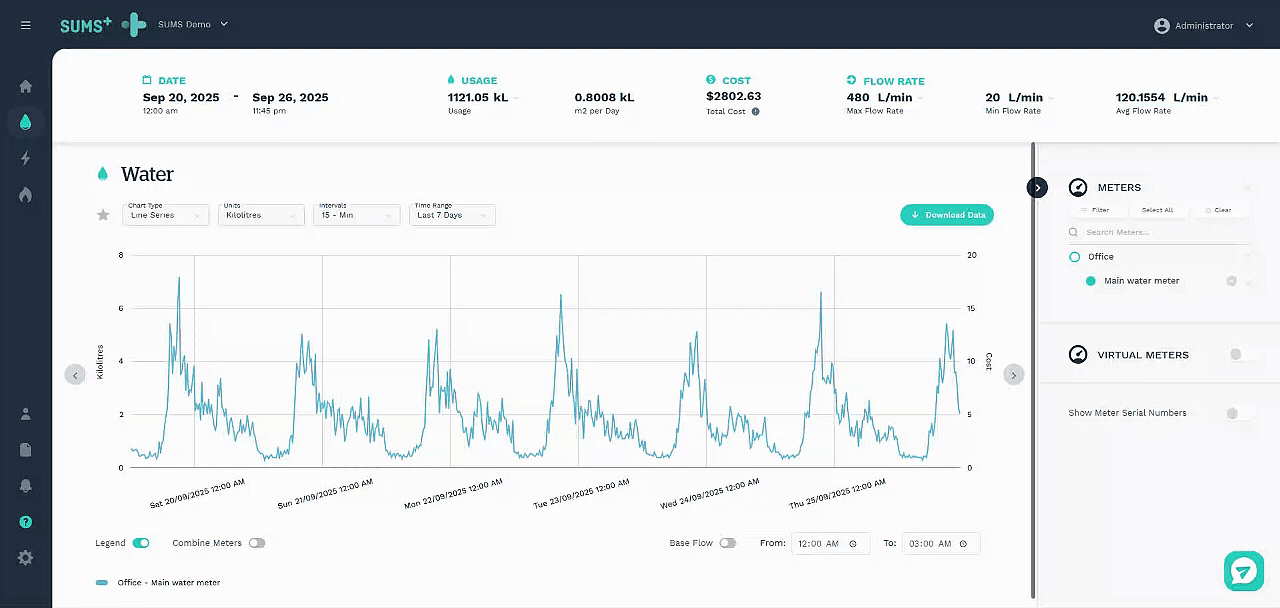Click the help question mark icon
The image size is (1280, 608).
point(25,522)
